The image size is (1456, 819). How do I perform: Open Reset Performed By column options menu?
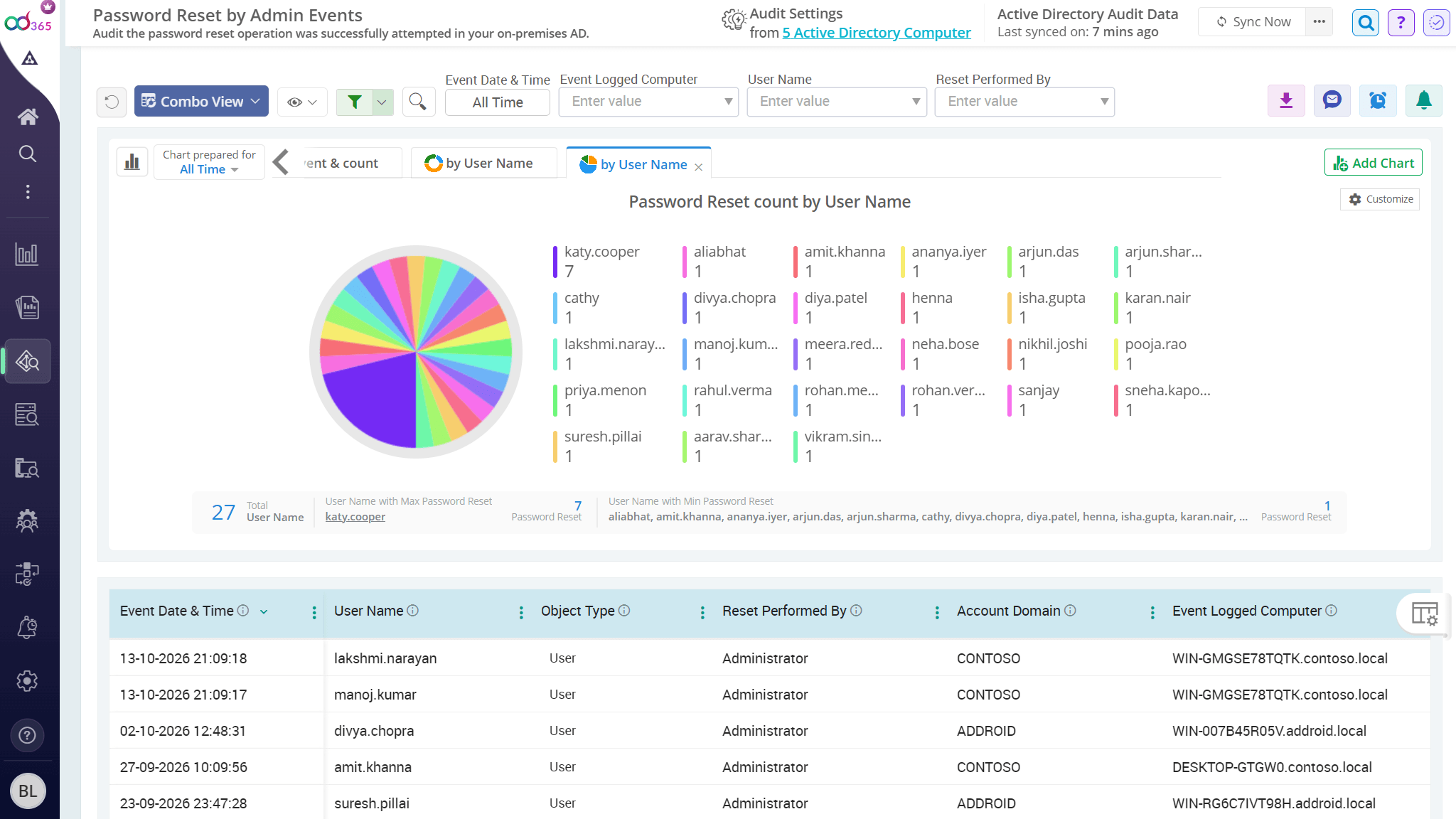tap(937, 612)
